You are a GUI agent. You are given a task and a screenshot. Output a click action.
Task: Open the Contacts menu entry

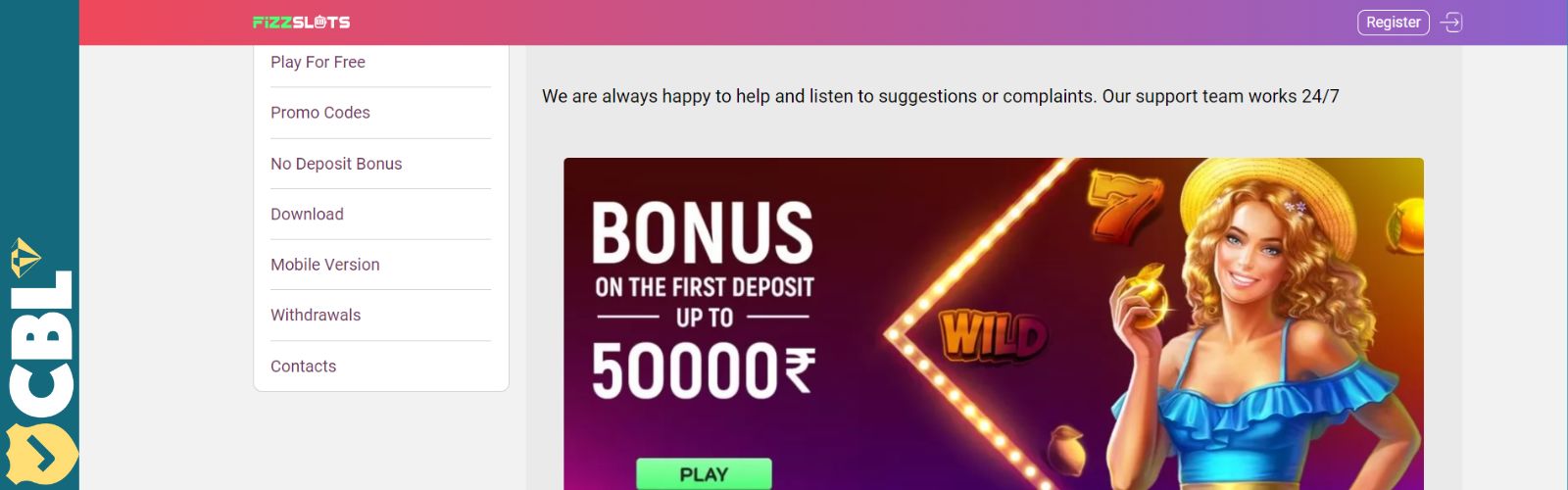(x=303, y=366)
